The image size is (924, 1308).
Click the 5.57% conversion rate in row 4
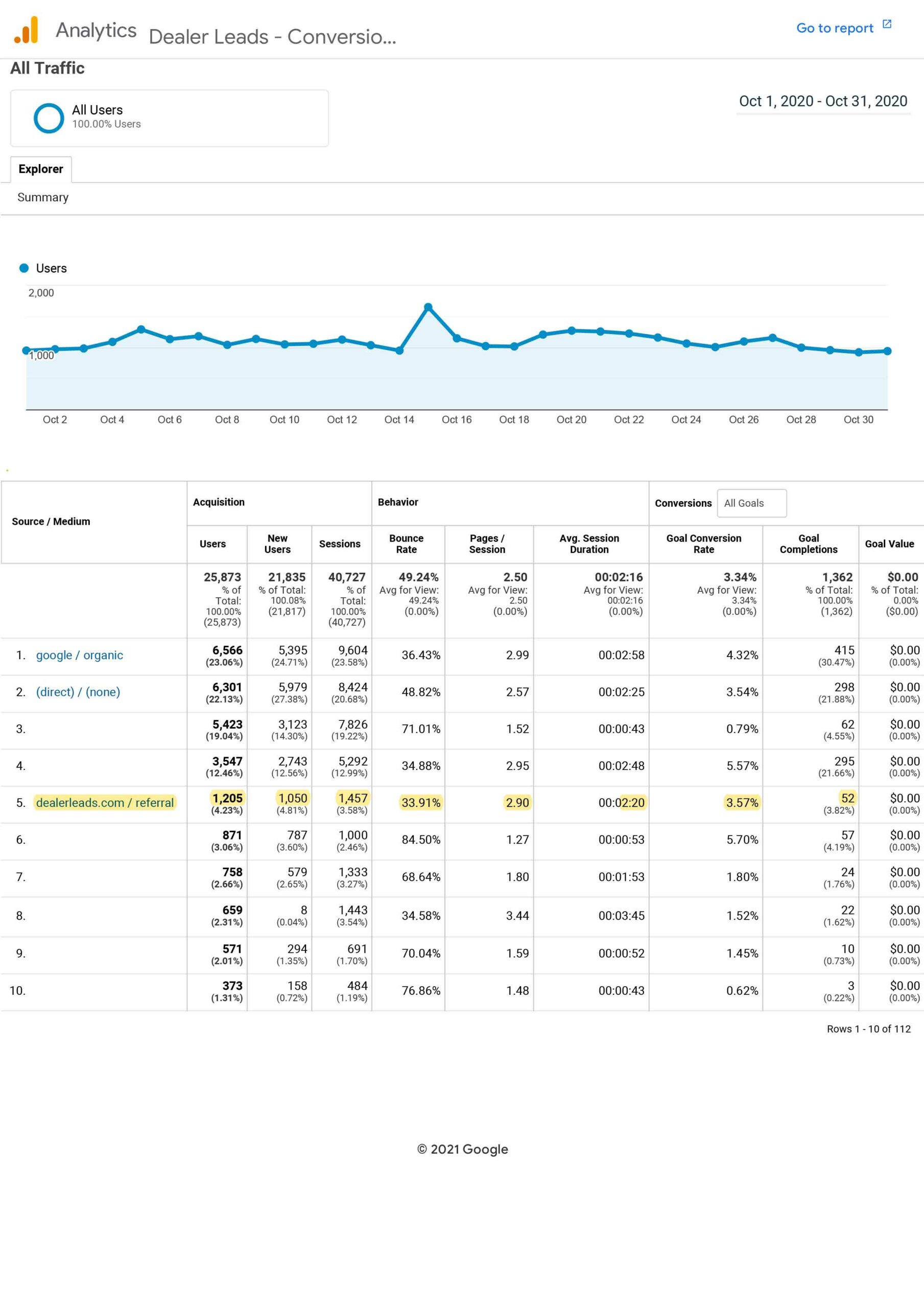(x=742, y=766)
